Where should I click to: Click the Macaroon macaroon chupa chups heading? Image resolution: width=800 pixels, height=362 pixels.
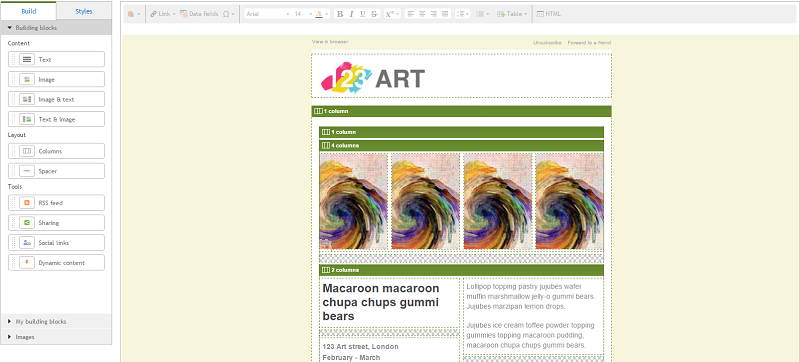[381, 302]
